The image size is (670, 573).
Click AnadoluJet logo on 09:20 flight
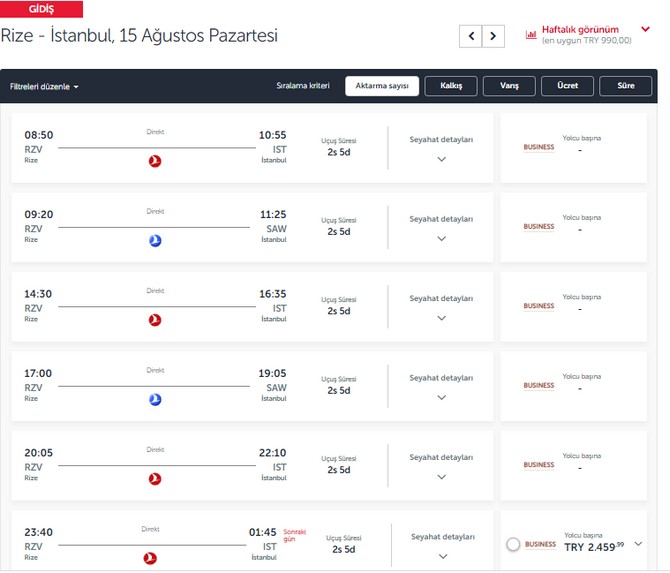pos(155,241)
